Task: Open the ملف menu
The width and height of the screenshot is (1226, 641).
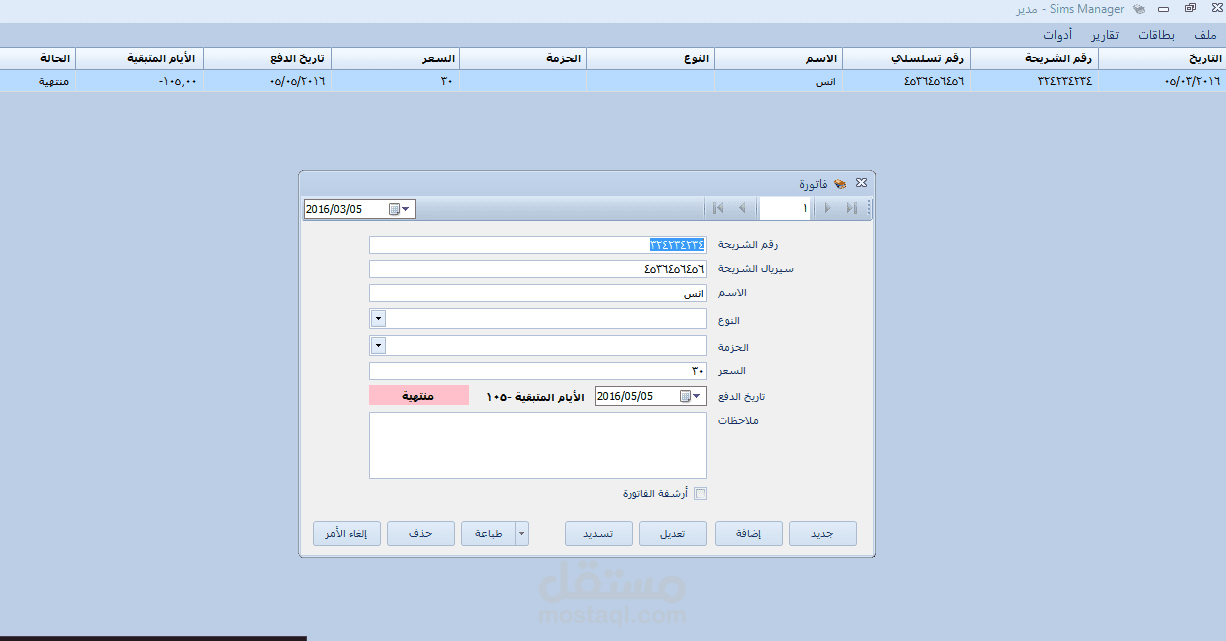Action: pyautogui.click(x=1206, y=34)
